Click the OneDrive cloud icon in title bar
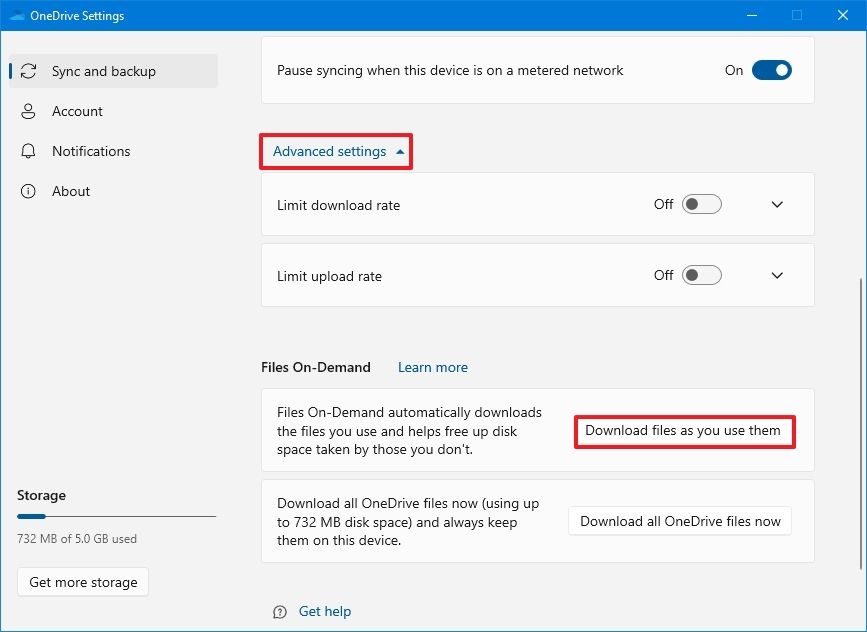 tap(17, 15)
